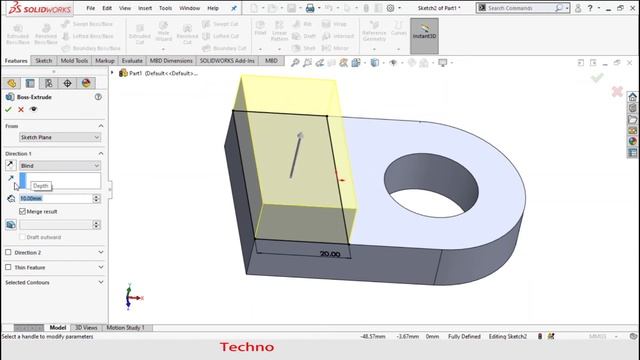Expand the Selected Contours section chevron
Screen dimensions: 640x360
pos(101,282)
